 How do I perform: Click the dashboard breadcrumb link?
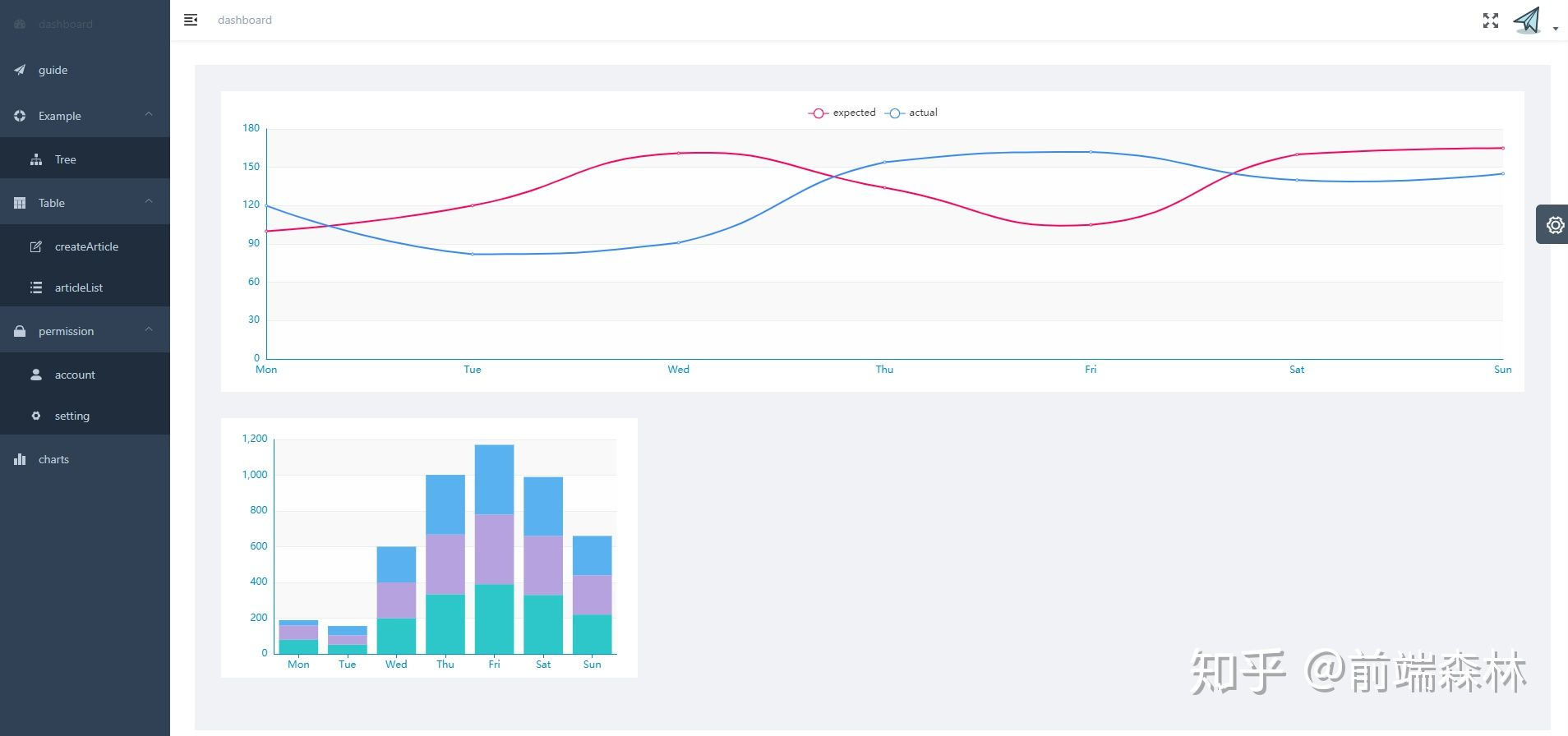click(244, 20)
